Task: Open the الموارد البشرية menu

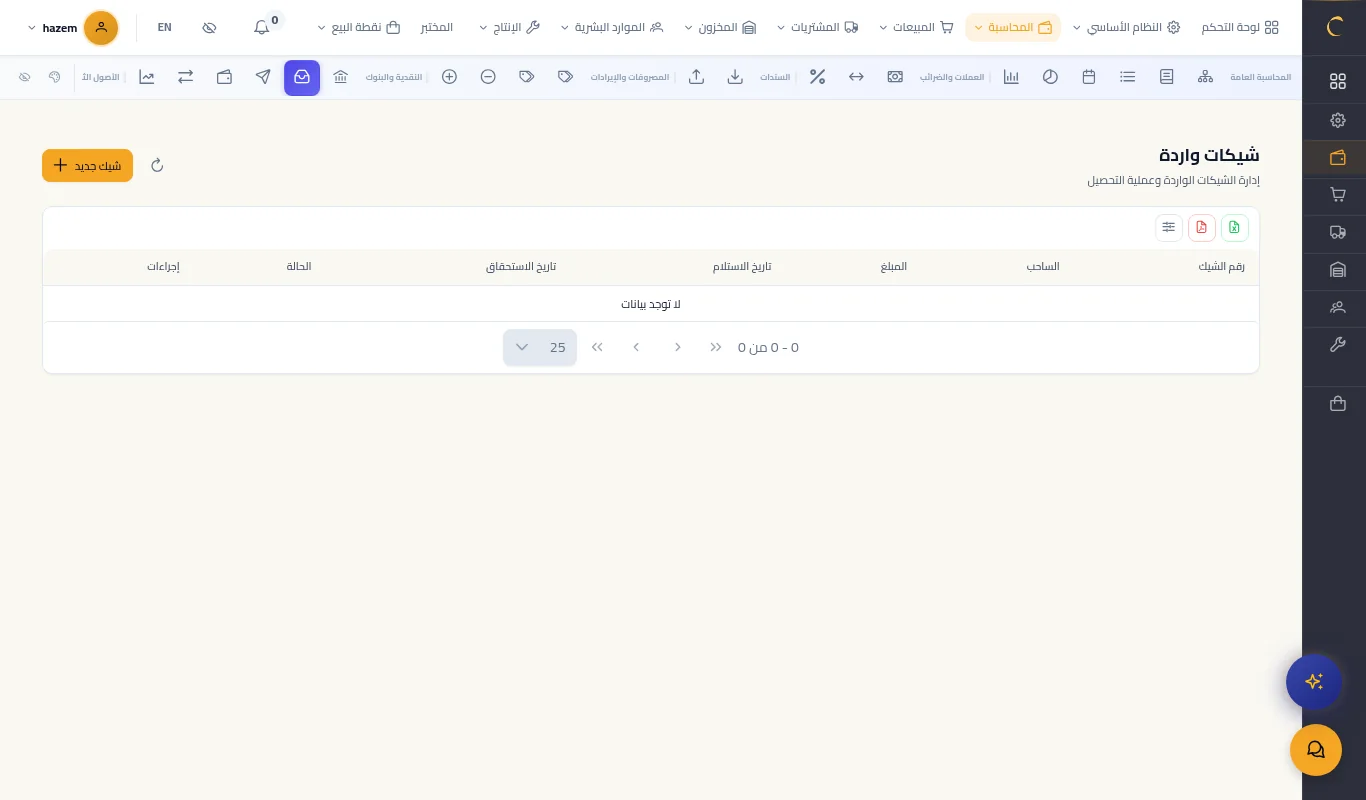Action: pos(612,27)
